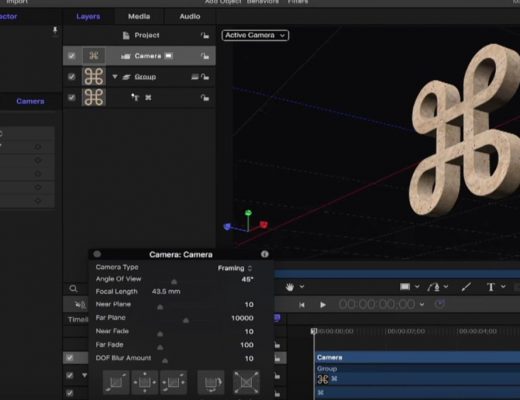This screenshot has height=400, width=520.
Task: Click the third HUD move tool button
Action: click(173, 382)
